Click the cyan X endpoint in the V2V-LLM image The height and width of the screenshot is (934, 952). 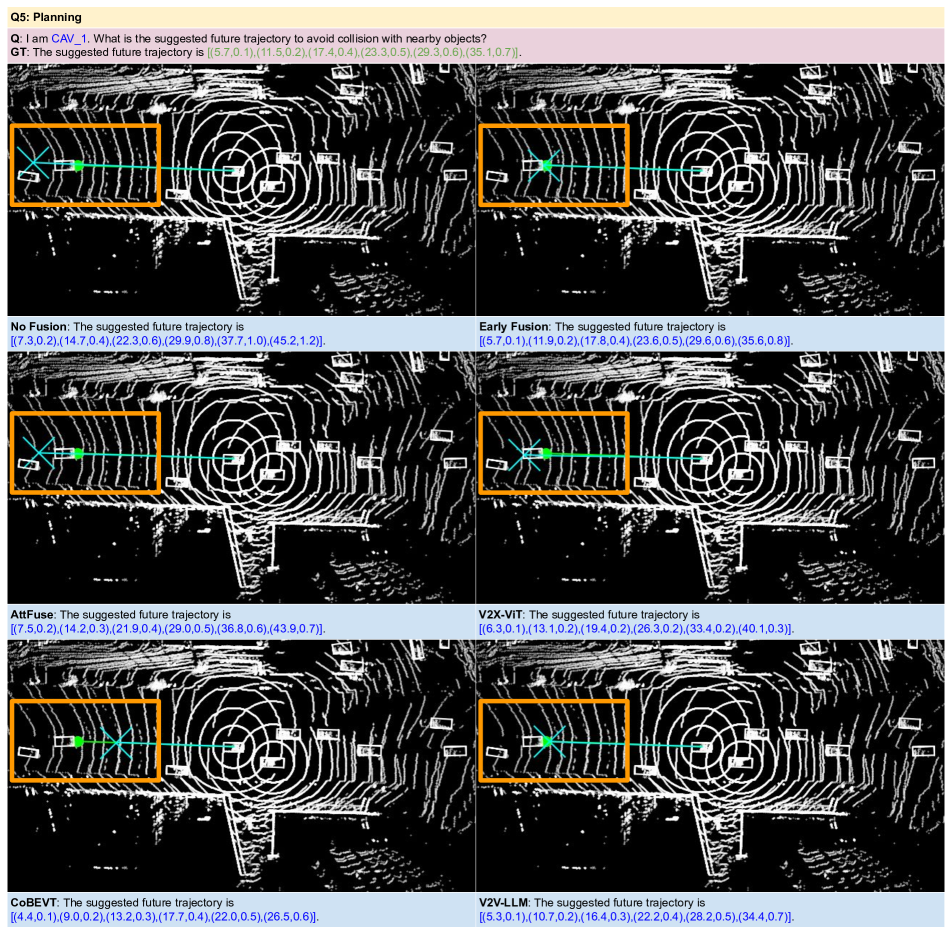tap(549, 741)
